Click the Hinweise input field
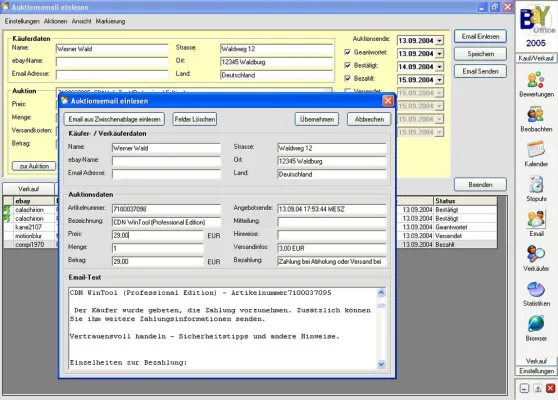Screen dimensions: 558x400 (332, 235)
